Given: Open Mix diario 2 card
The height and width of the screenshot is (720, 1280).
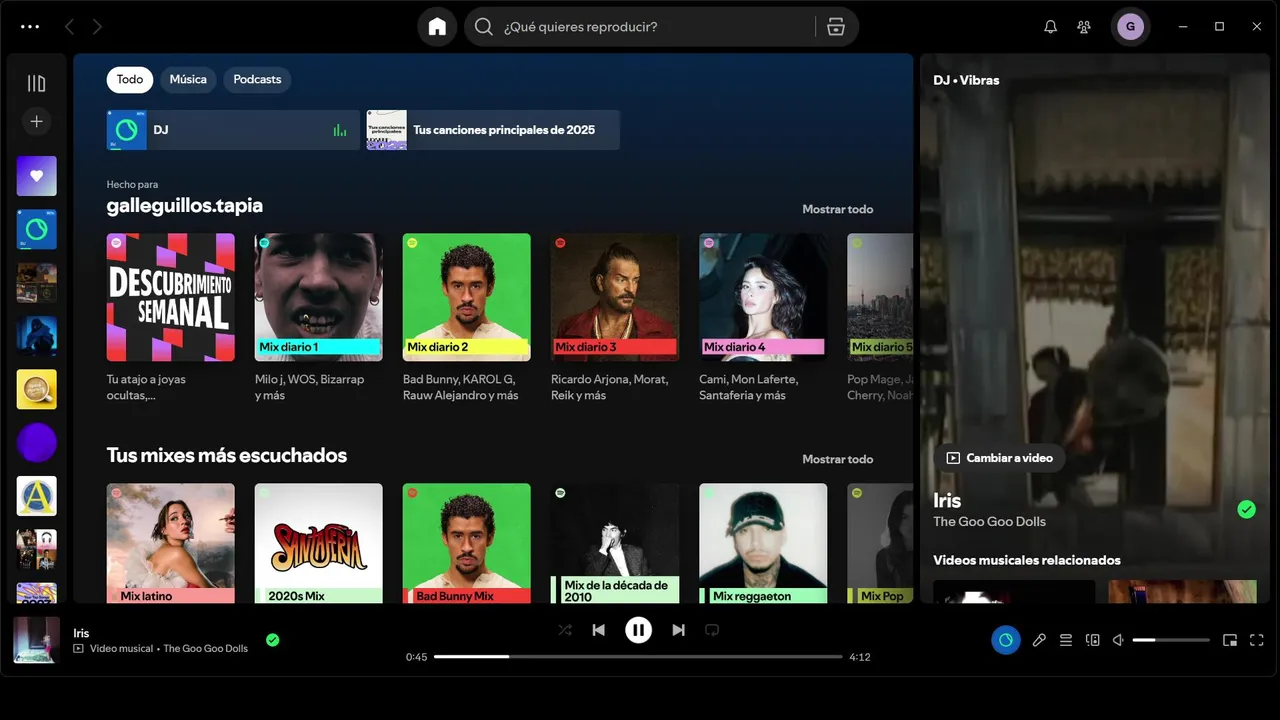Looking at the screenshot, I should (x=467, y=317).
